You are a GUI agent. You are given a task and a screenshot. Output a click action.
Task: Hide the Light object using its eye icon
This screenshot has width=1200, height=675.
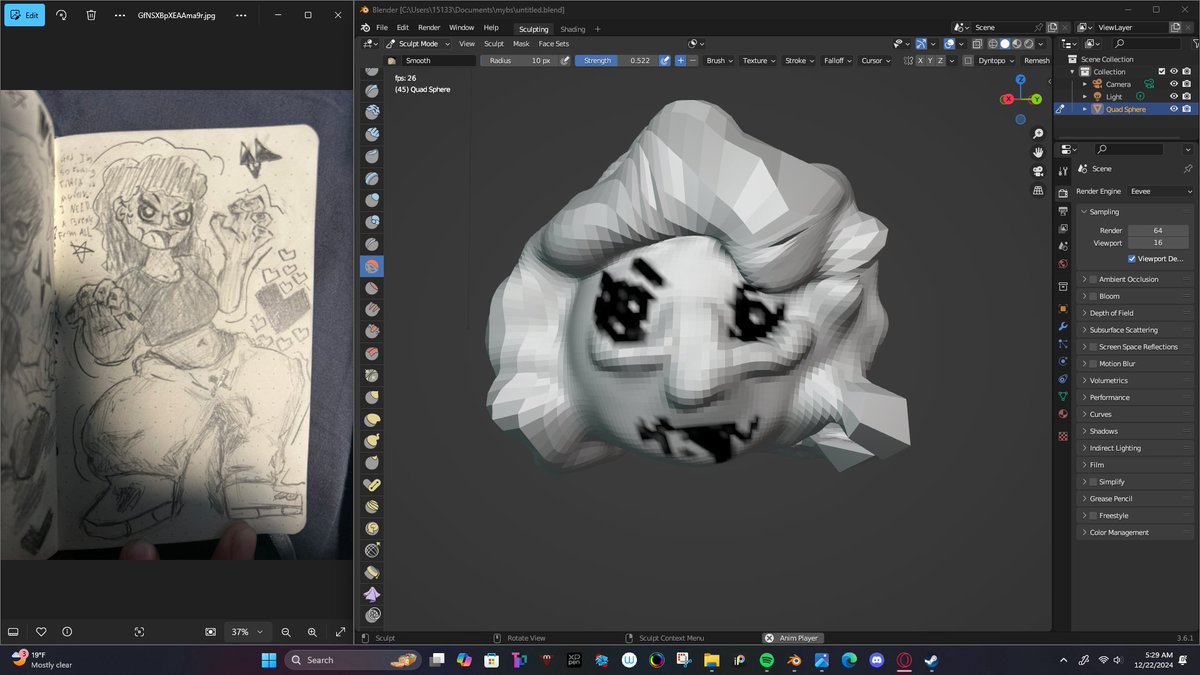[1174, 96]
